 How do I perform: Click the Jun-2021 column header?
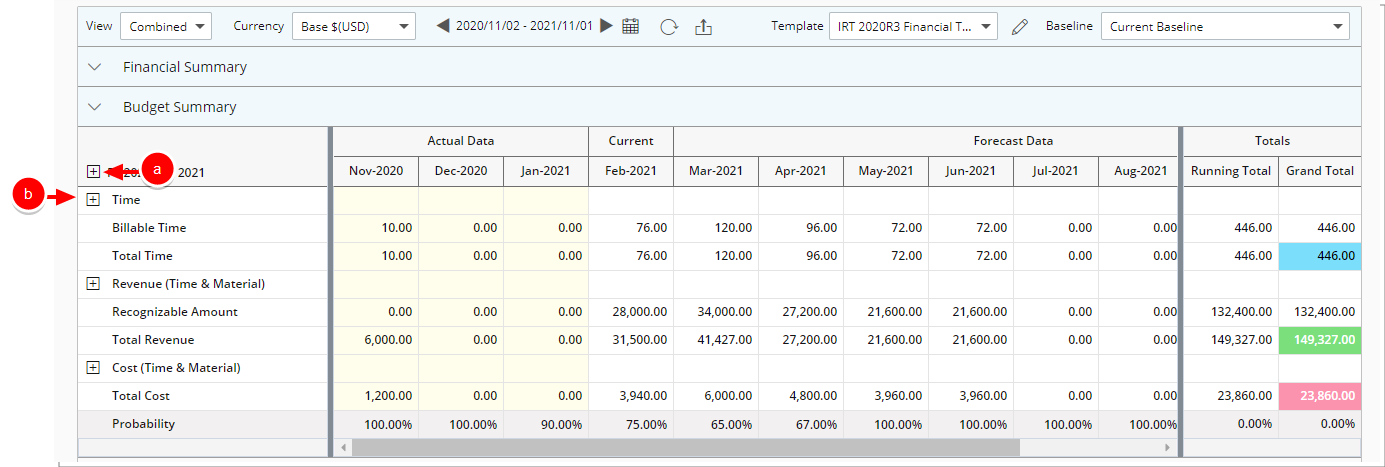coord(971,171)
